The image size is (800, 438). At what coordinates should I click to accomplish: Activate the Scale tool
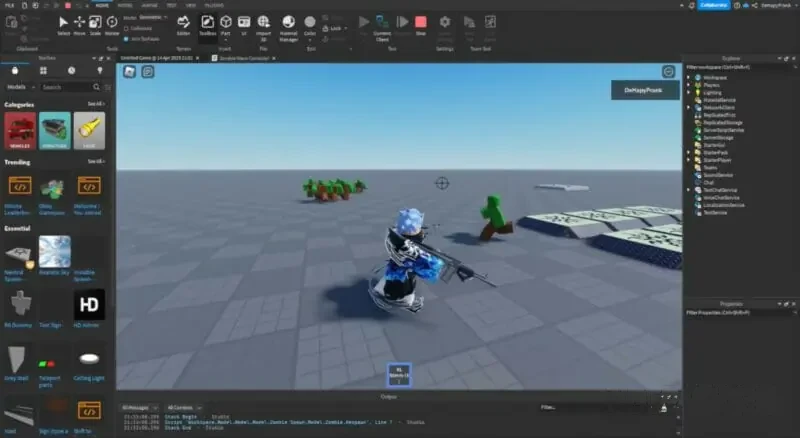pos(95,26)
